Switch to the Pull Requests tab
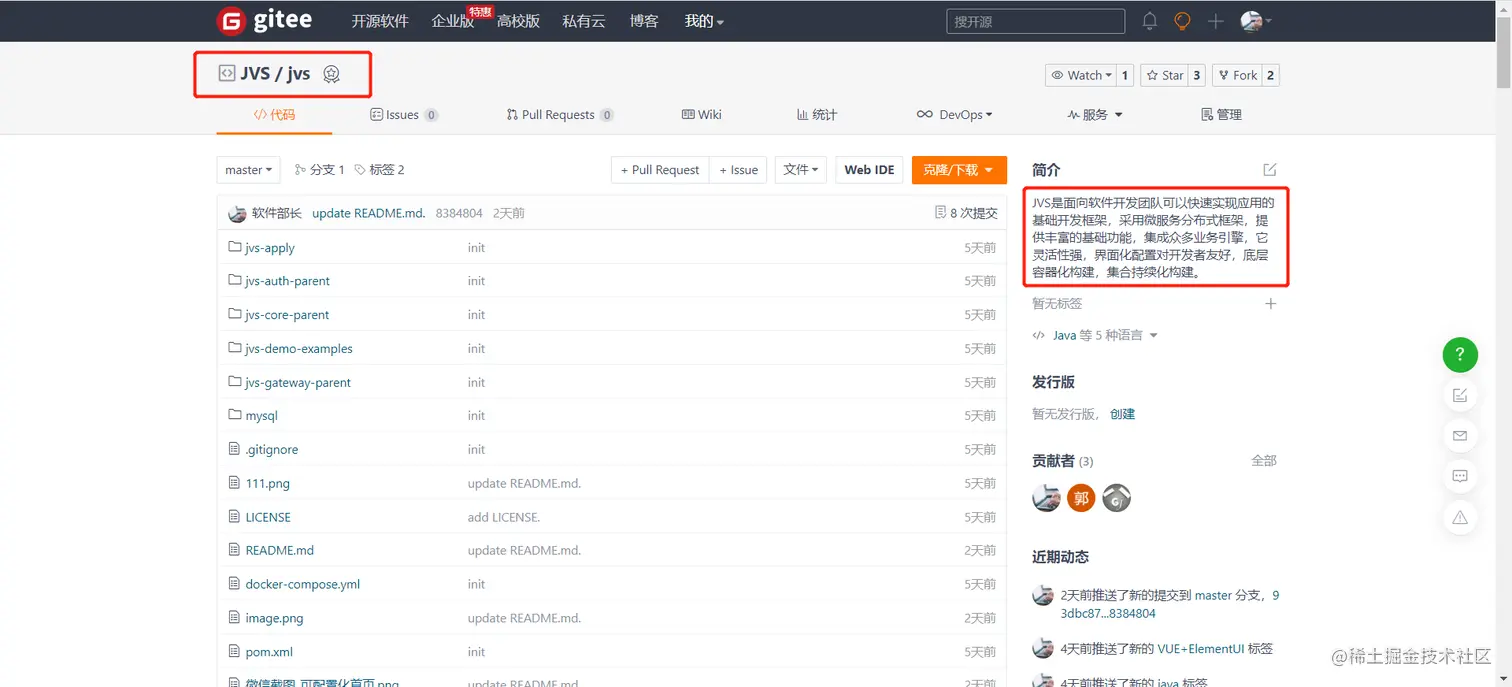This screenshot has height=687, width=1512. [560, 115]
